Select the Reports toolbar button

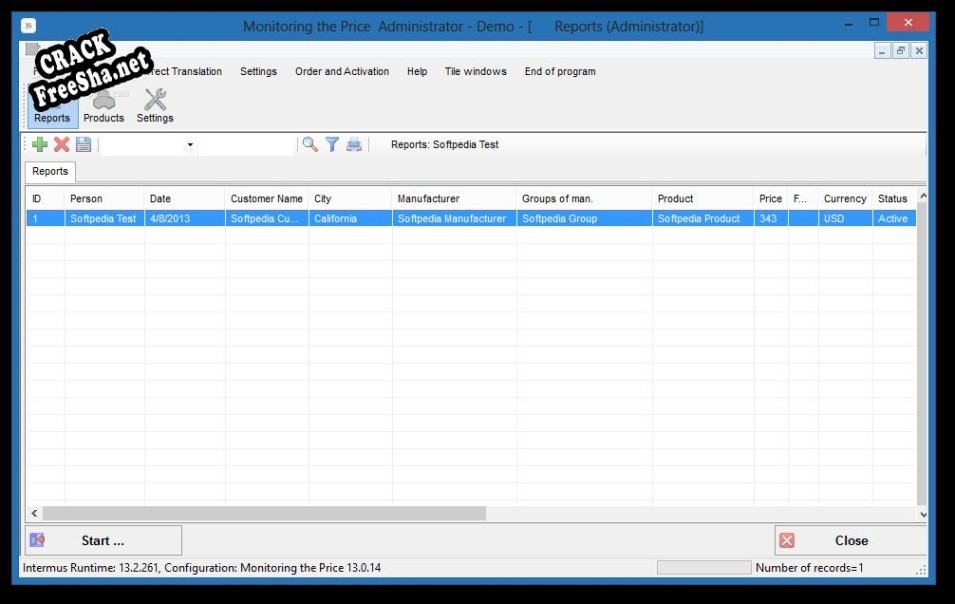[52, 107]
